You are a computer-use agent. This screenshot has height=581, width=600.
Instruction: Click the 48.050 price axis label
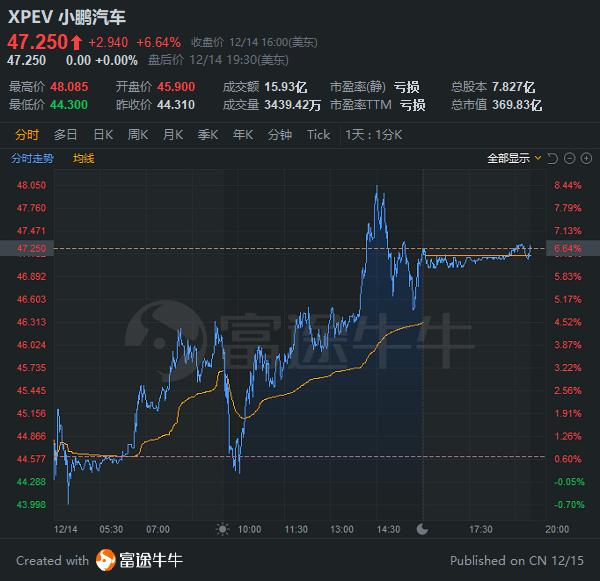coord(31,185)
